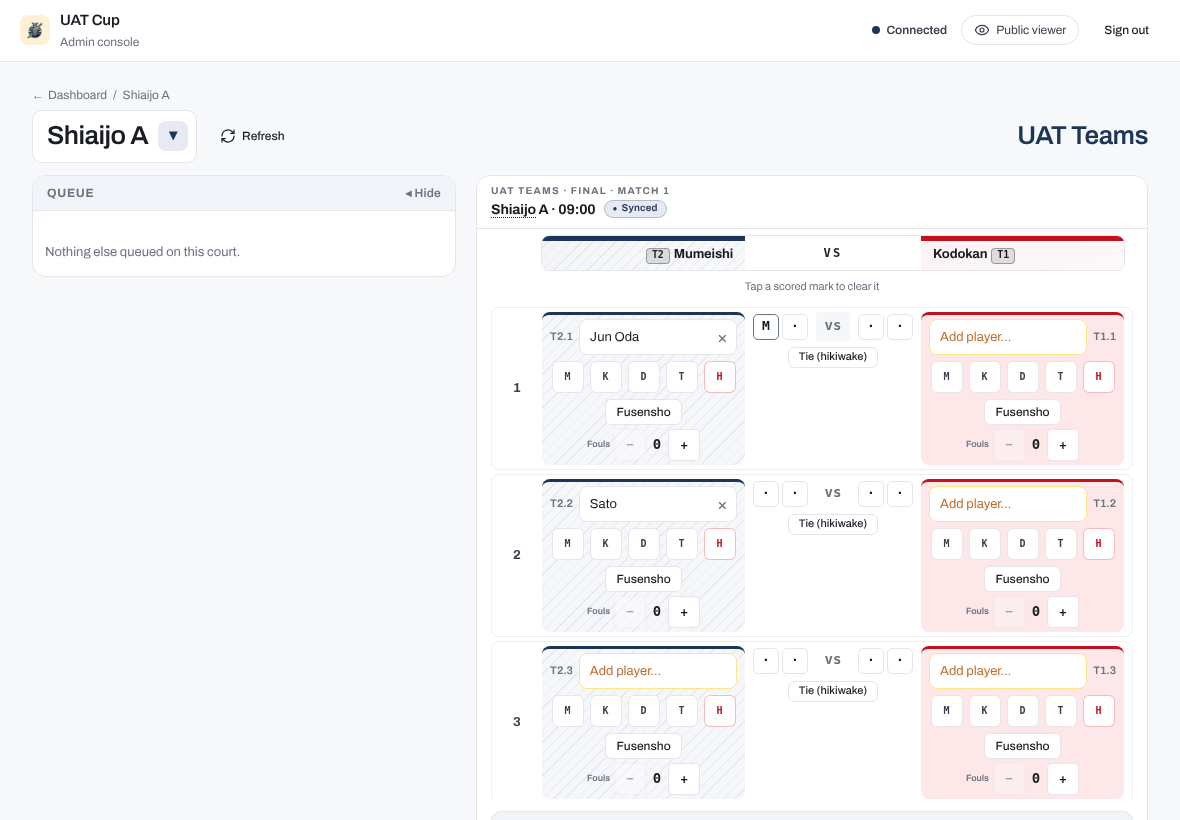Image resolution: width=1180 pixels, height=820 pixels.
Task: Click the Connected status indicator
Action: coord(909,30)
